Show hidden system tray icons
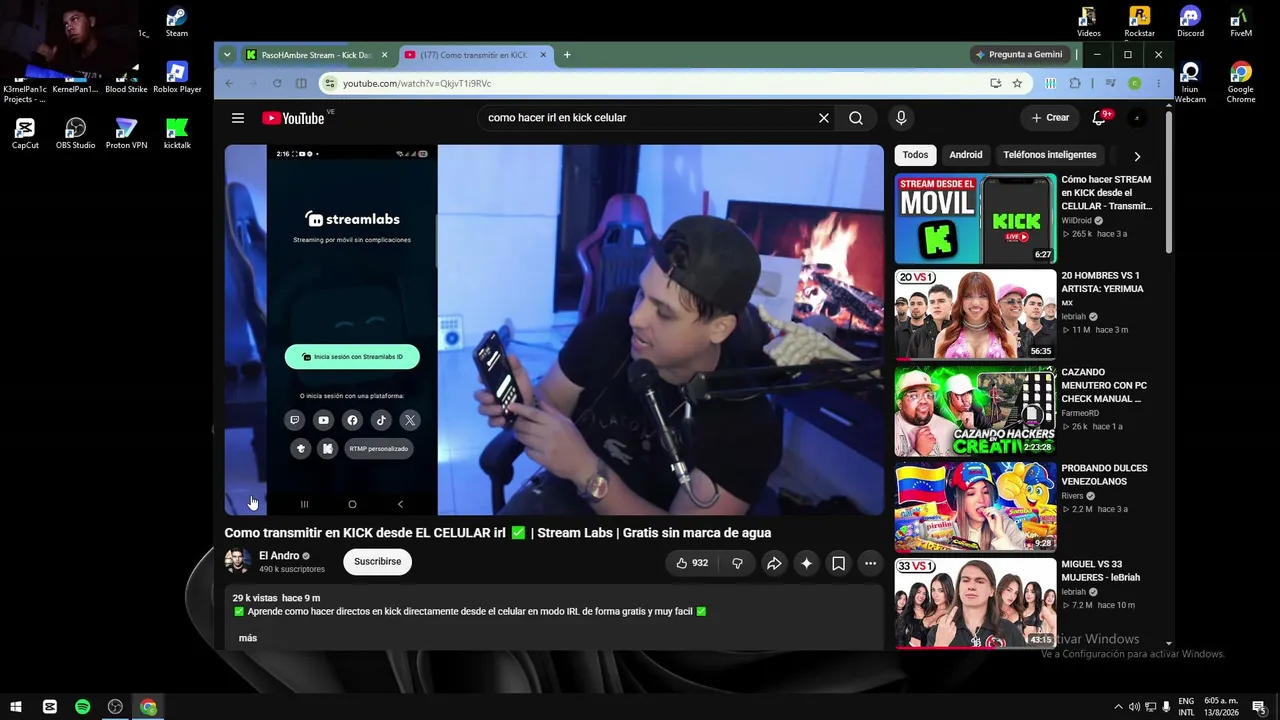 pyautogui.click(x=1118, y=707)
